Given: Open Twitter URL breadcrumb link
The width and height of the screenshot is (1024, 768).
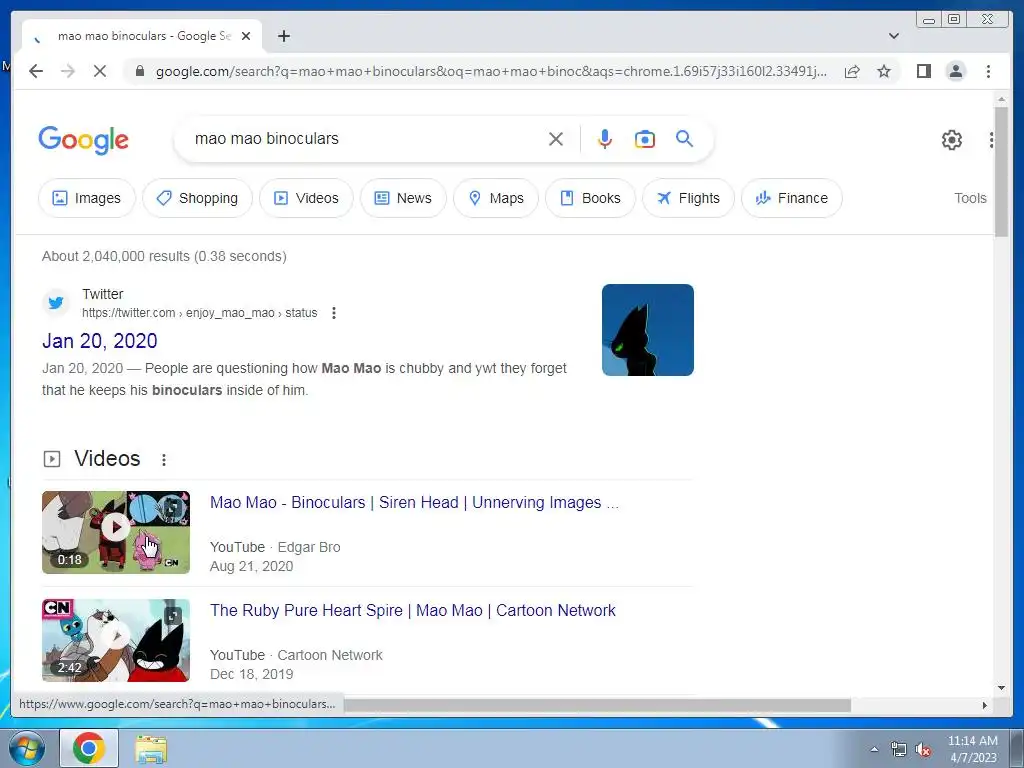Looking at the screenshot, I should pyautogui.click(x=199, y=313).
